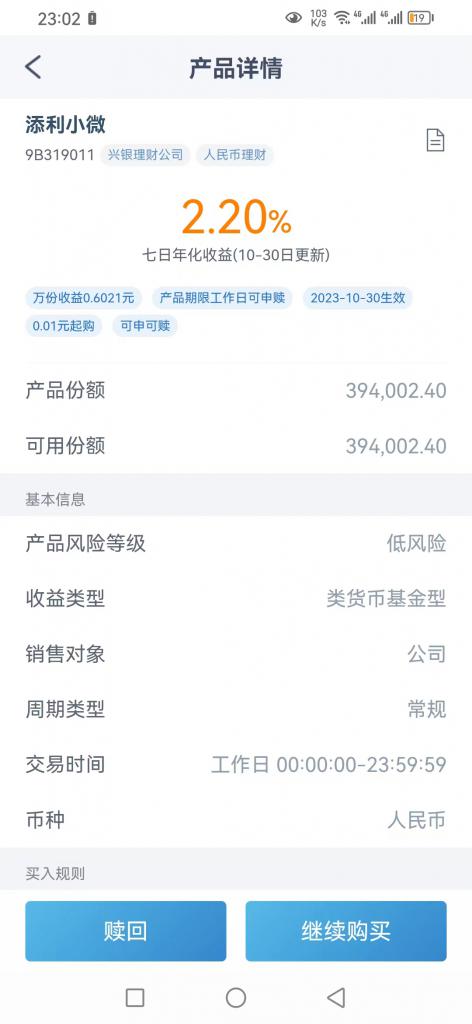The height and width of the screenshot is (1024, 472).
Task: Select the 人民币理财 tag
Action: 235,155
